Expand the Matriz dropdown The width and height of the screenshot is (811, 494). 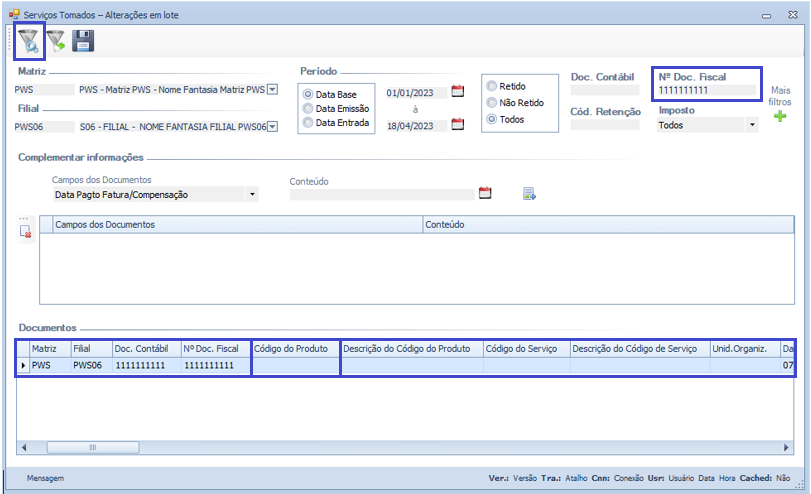pyautogui.click(x=272, y=89)
